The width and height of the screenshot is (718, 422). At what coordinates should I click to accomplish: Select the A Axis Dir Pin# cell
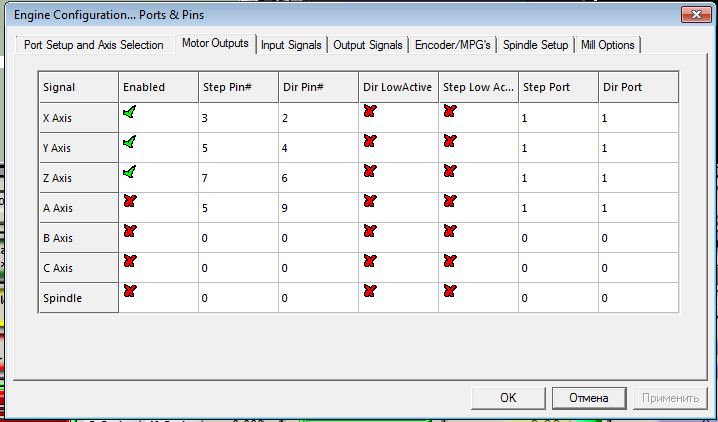point(318,208)
